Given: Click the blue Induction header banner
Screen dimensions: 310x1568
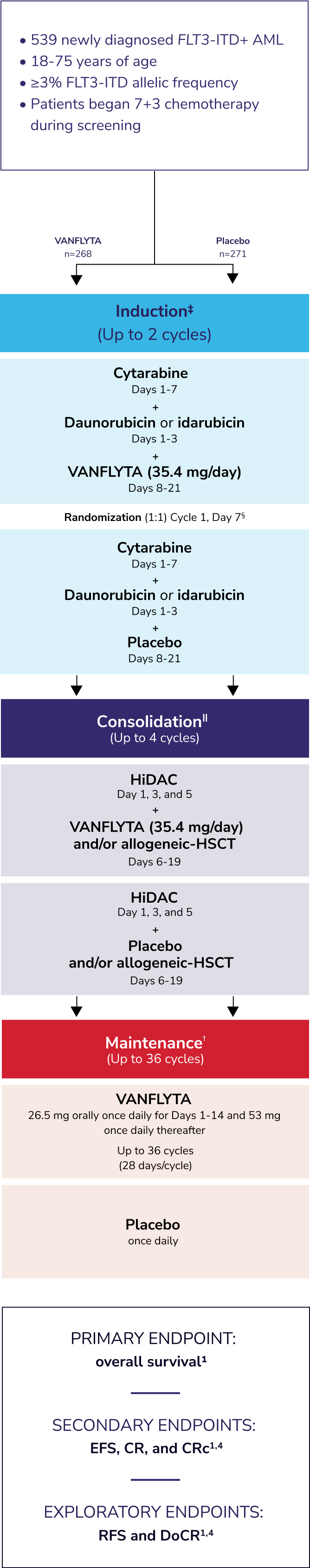Looking at the screenshot, I should coord(155,323).
